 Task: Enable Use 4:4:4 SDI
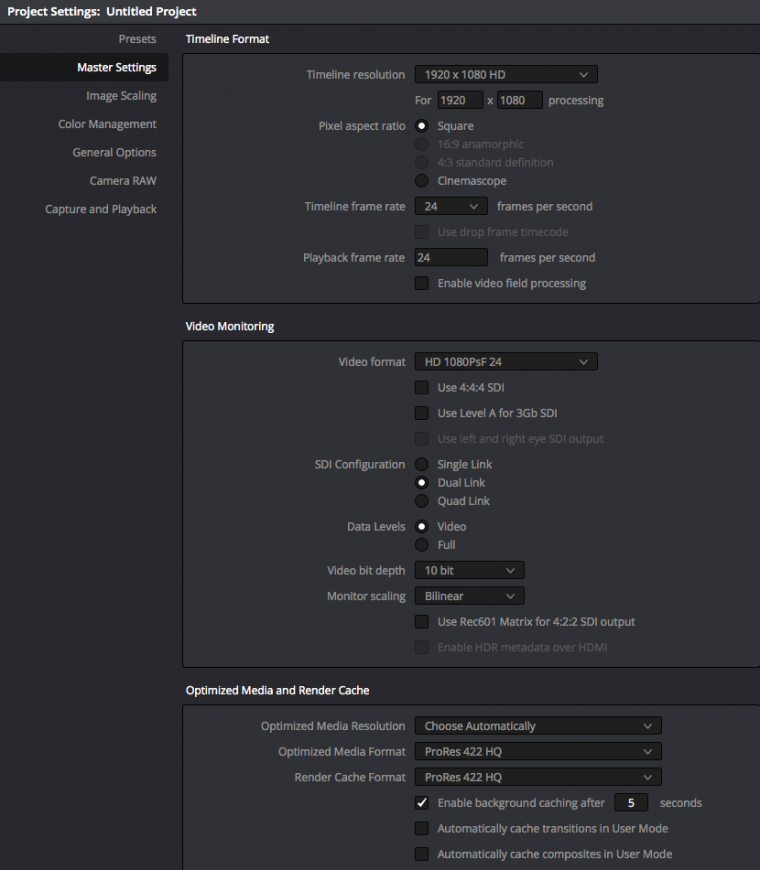pos(422,387)
